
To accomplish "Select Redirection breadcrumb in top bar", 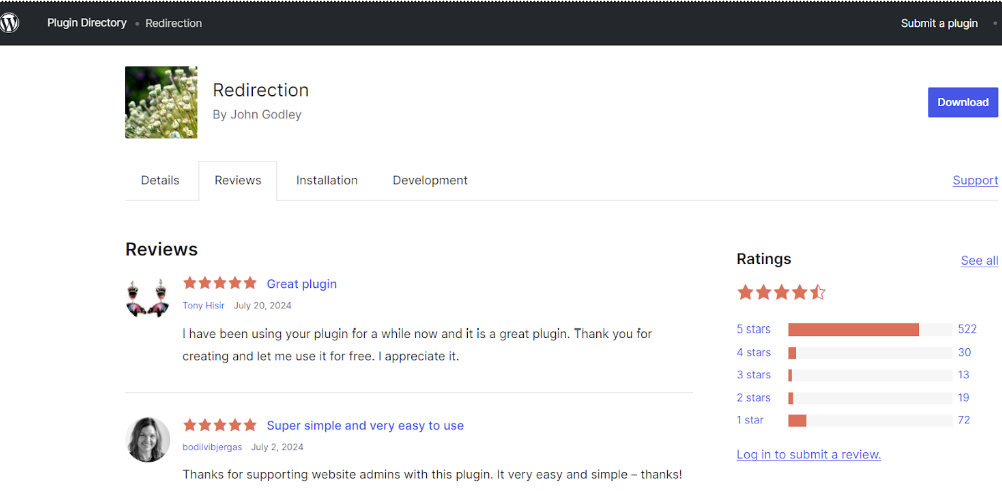I will coord(174,23).
